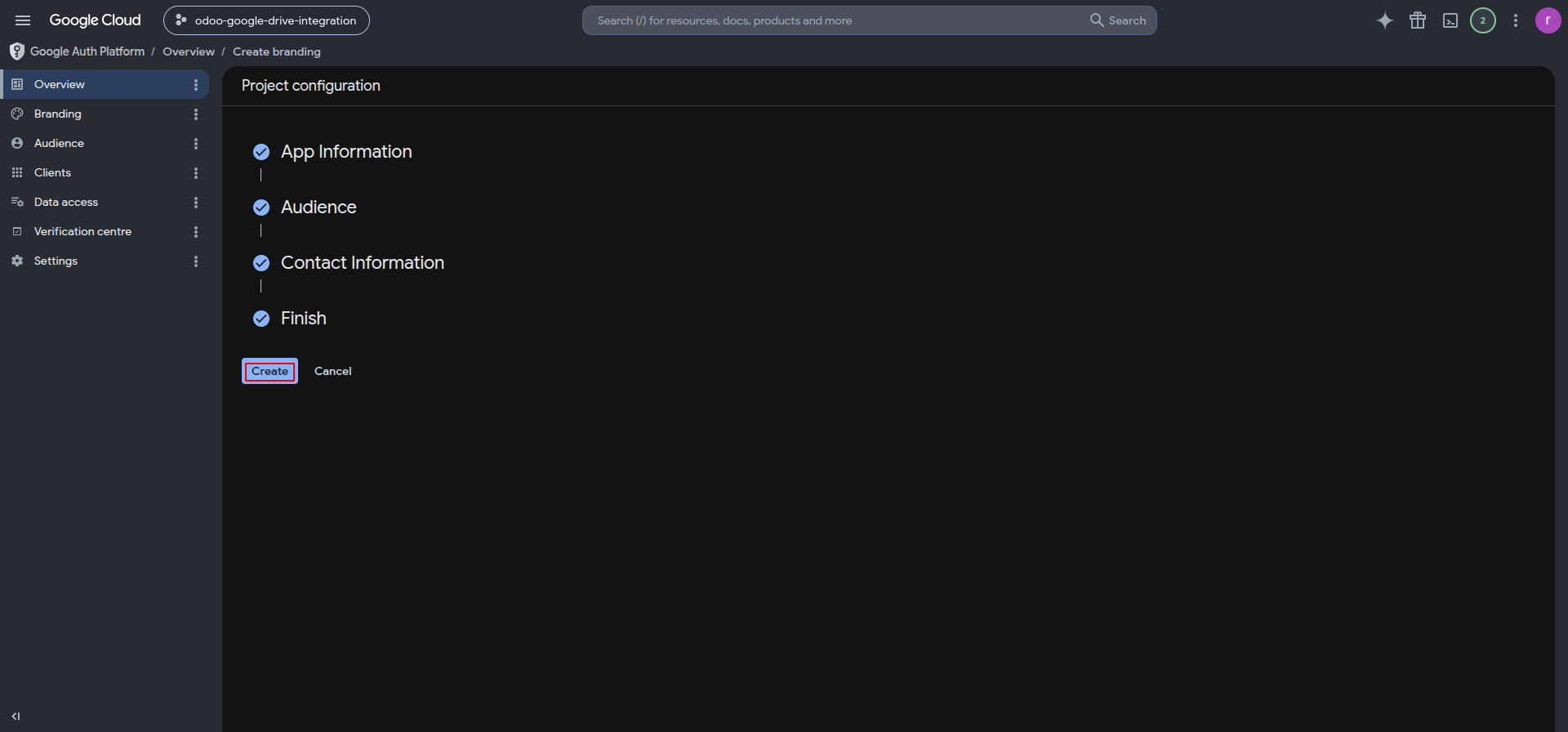Expand the Audience configuration step

pyautogui.click(x=318, y=208)
